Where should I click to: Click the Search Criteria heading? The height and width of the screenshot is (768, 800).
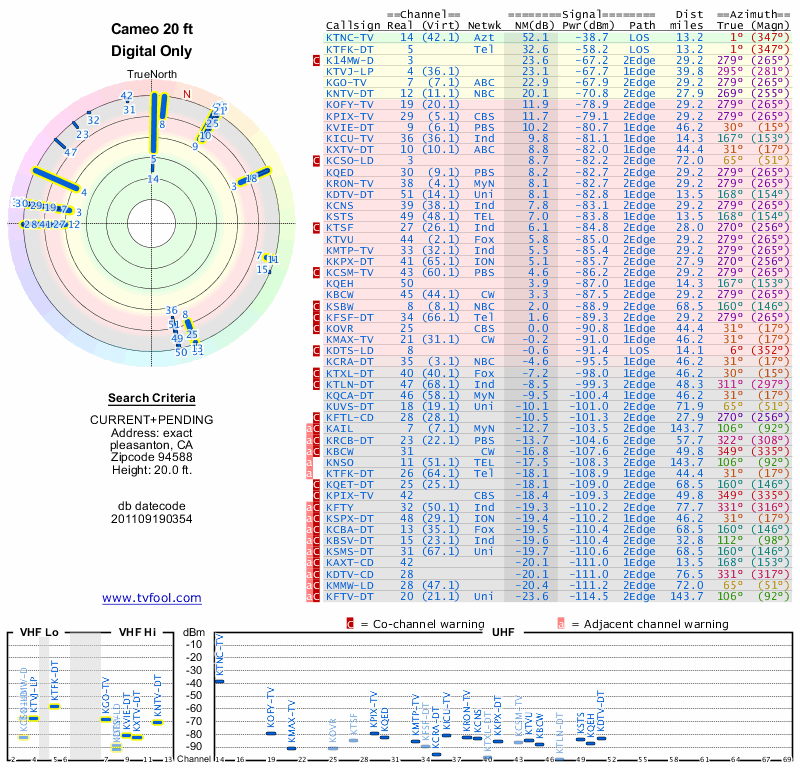click(152, 398)
